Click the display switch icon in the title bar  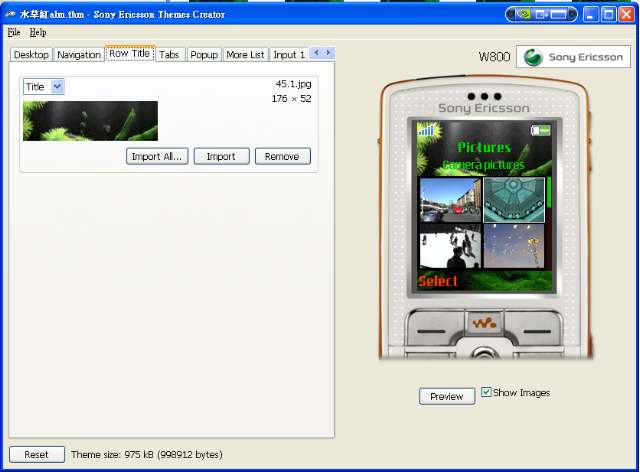coord(542,15)
